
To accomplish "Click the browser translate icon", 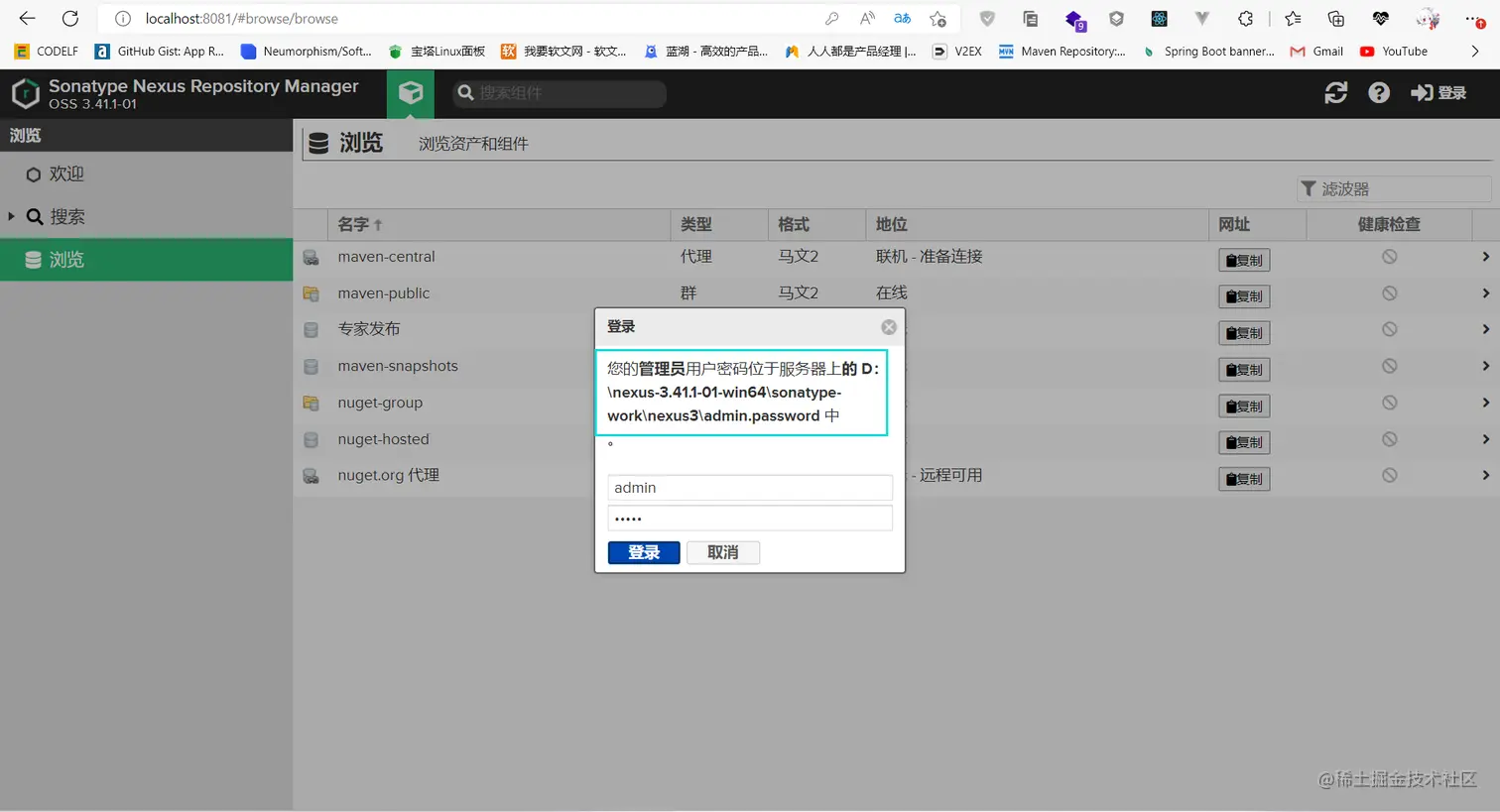I will pos(902,19).
